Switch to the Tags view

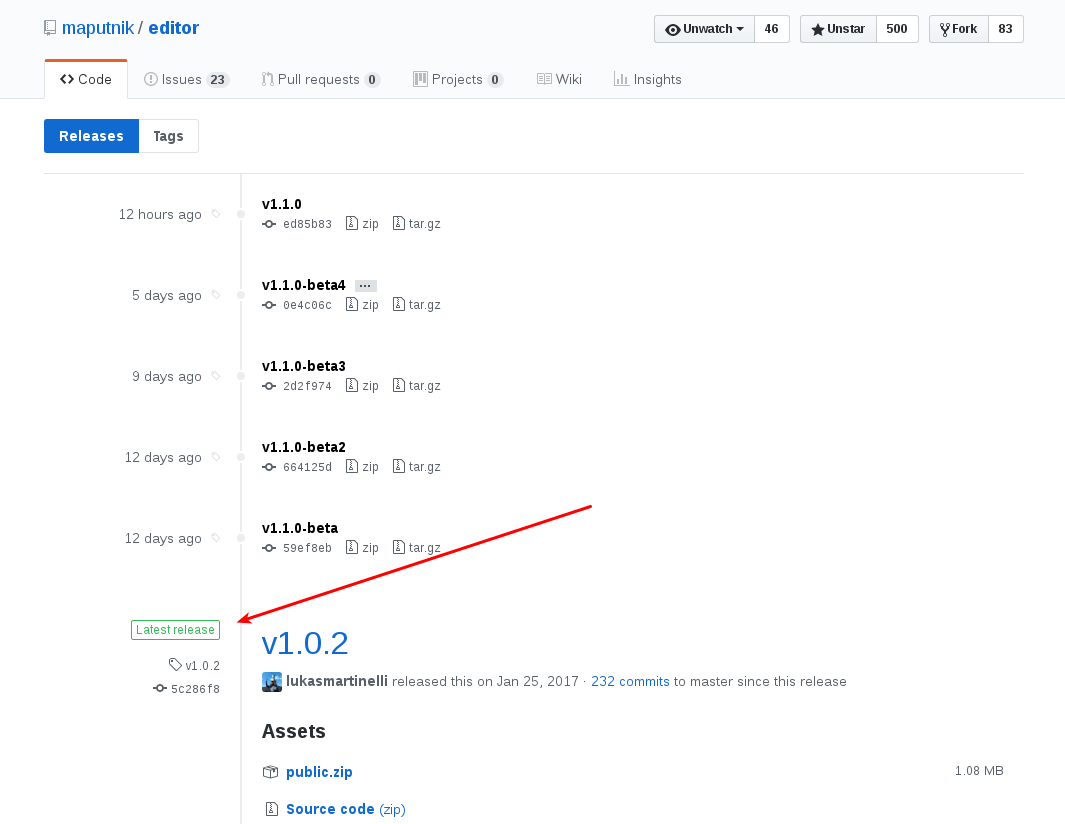[168, 135]
